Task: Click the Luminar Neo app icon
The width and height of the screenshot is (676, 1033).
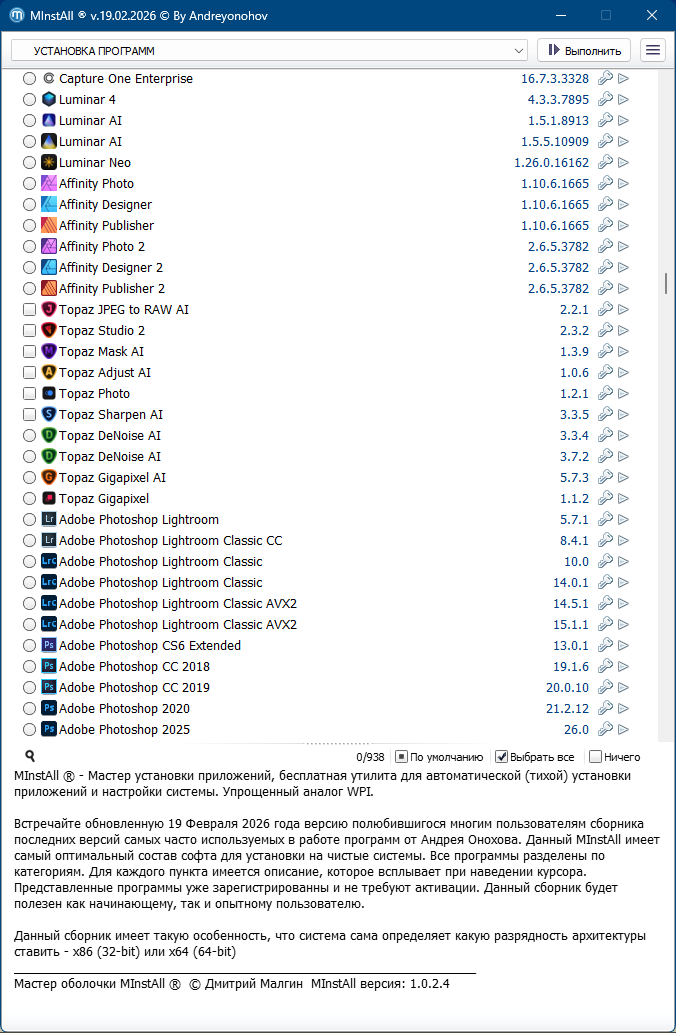Action: 49,162
